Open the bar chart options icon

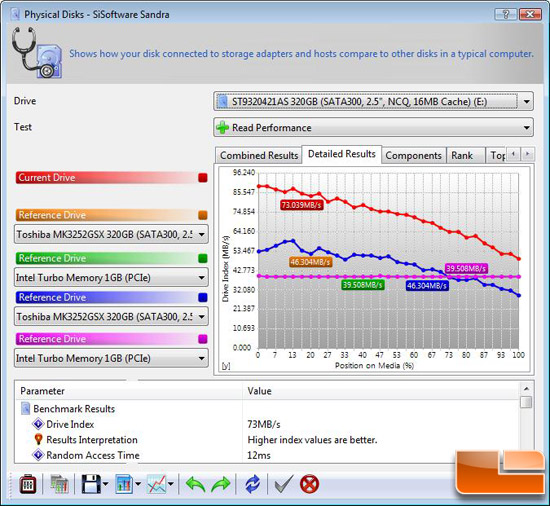[x=124, y=484]
